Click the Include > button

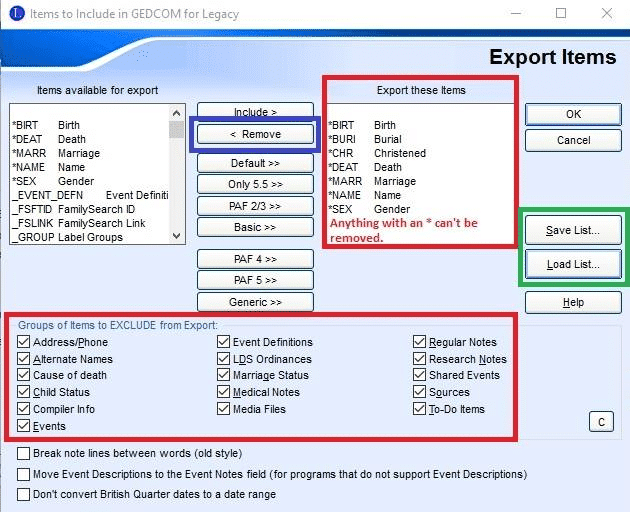click(255, 110)
